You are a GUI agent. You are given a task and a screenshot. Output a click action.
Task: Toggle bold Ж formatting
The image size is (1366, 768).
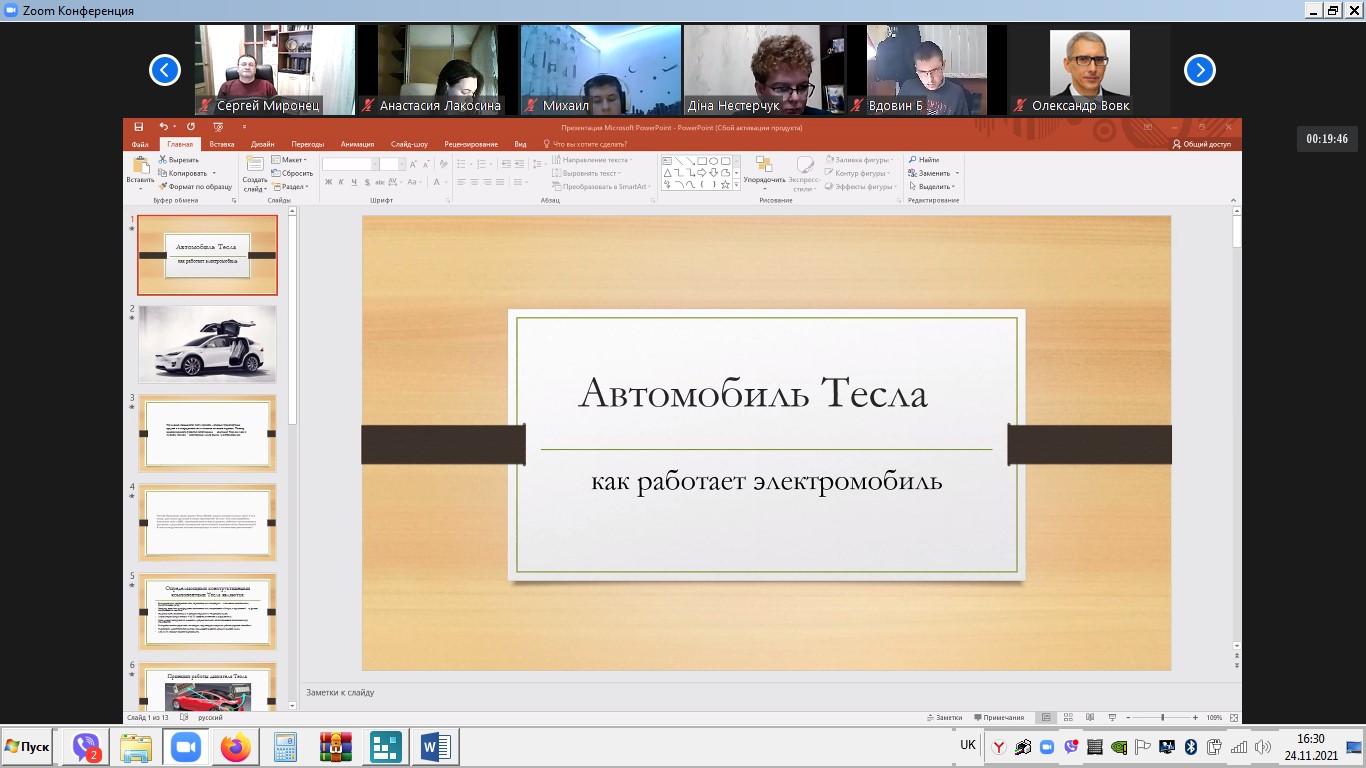click(328, 182)
